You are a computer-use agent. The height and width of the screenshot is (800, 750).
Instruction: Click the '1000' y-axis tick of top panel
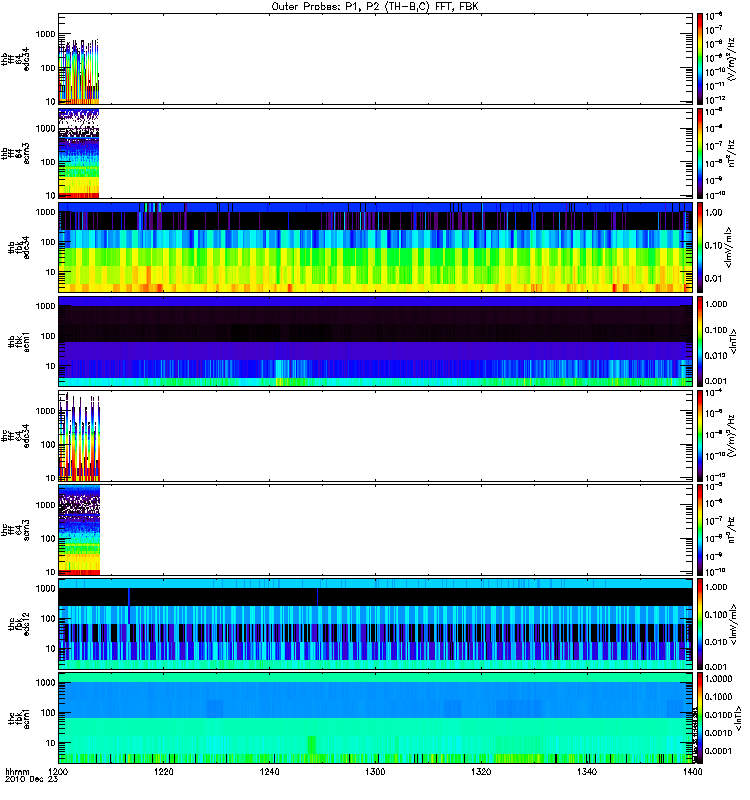pos(45,34)
